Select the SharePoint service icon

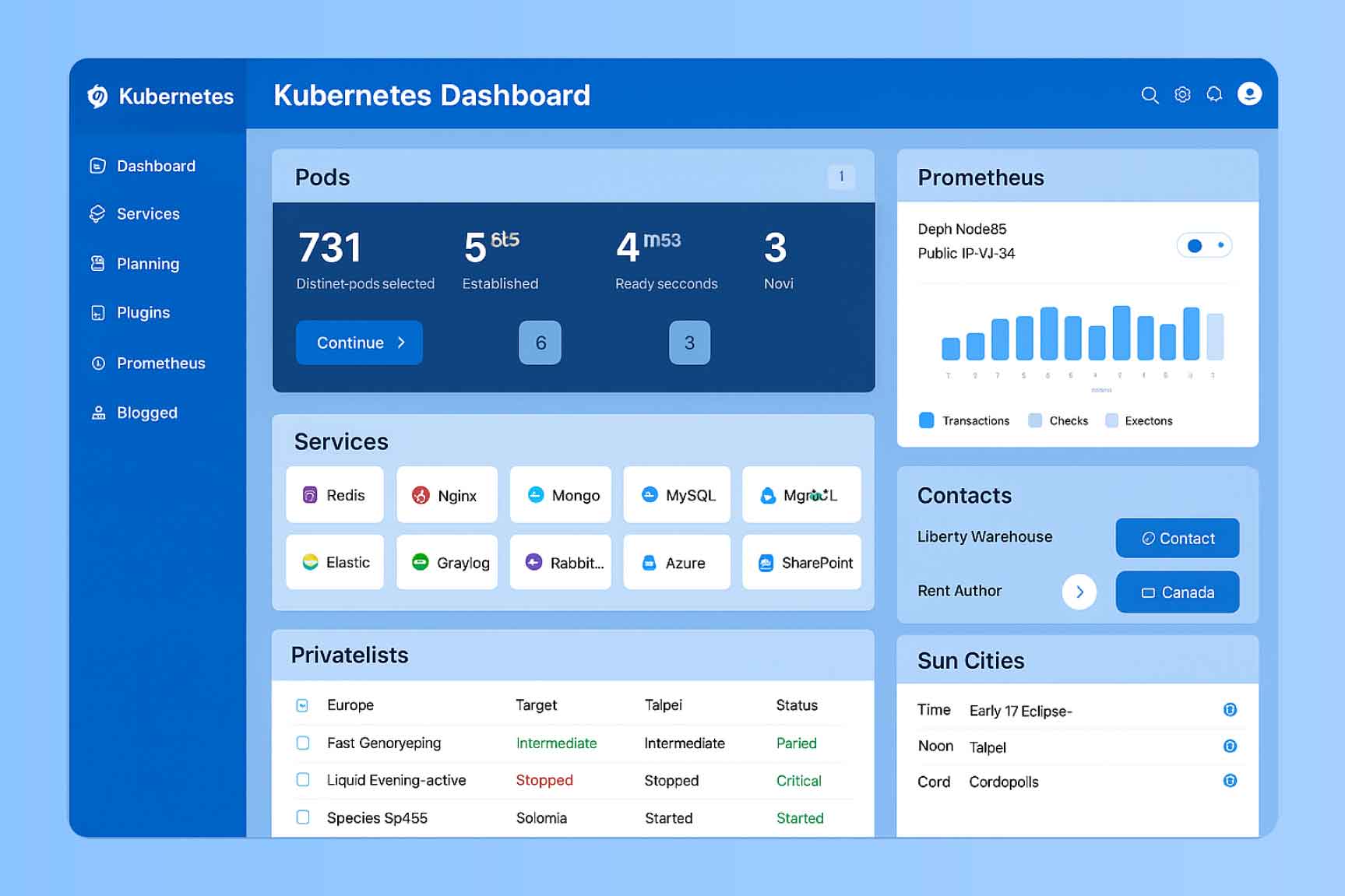coord(767,562)
